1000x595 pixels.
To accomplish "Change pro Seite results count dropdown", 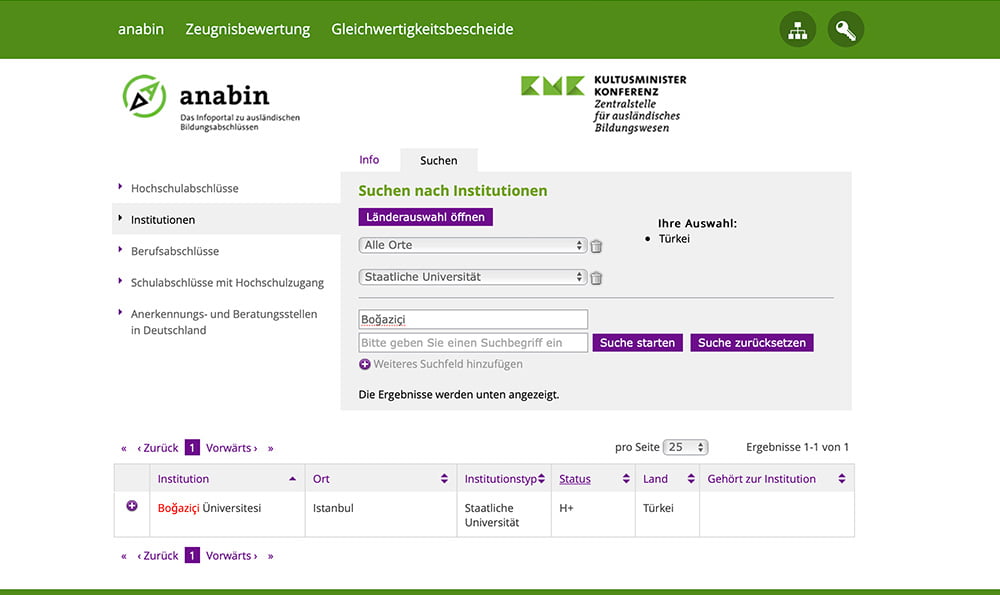I will coord(685,448).
